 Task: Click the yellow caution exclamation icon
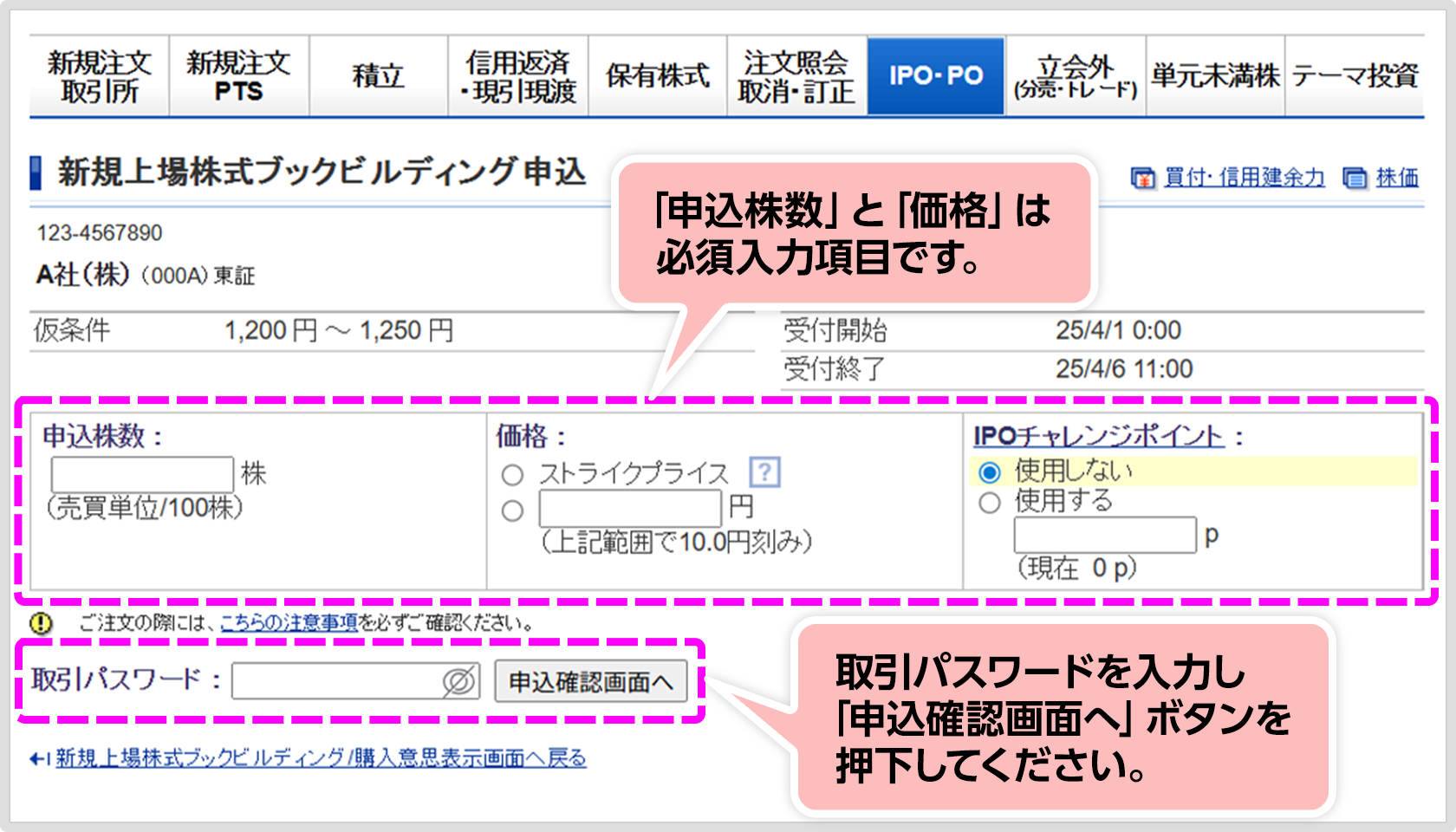pos(41,623)
